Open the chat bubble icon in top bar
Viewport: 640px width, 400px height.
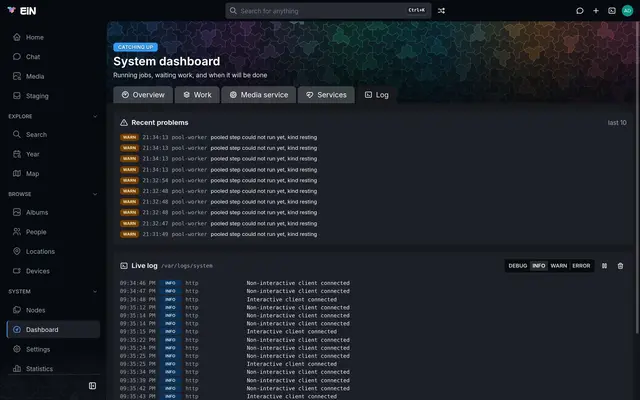coord(580,11)
